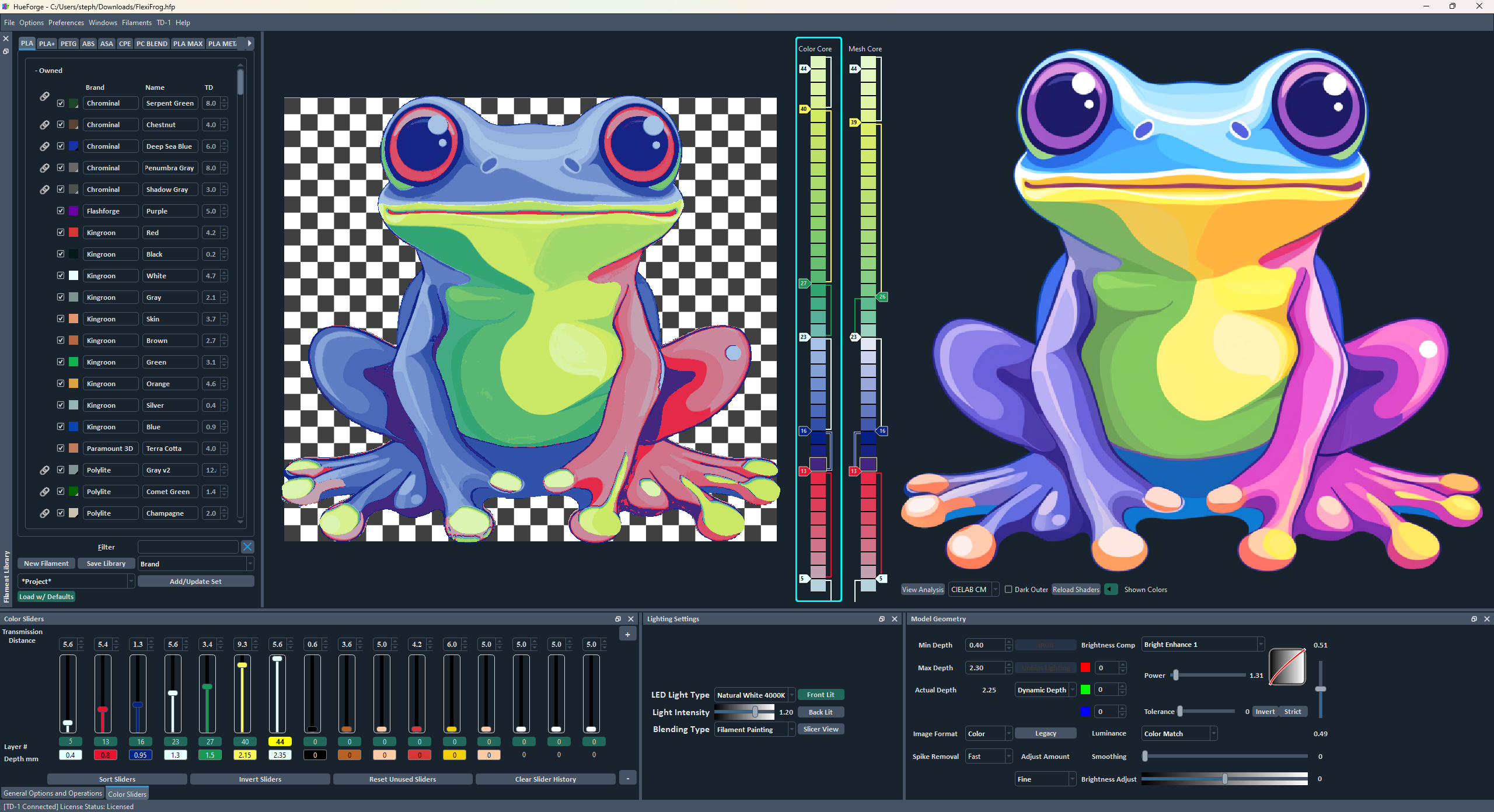Open the Brightness Comp dropdown
This screenshot has width=1494, height=812.
[x=1203, y=645]
